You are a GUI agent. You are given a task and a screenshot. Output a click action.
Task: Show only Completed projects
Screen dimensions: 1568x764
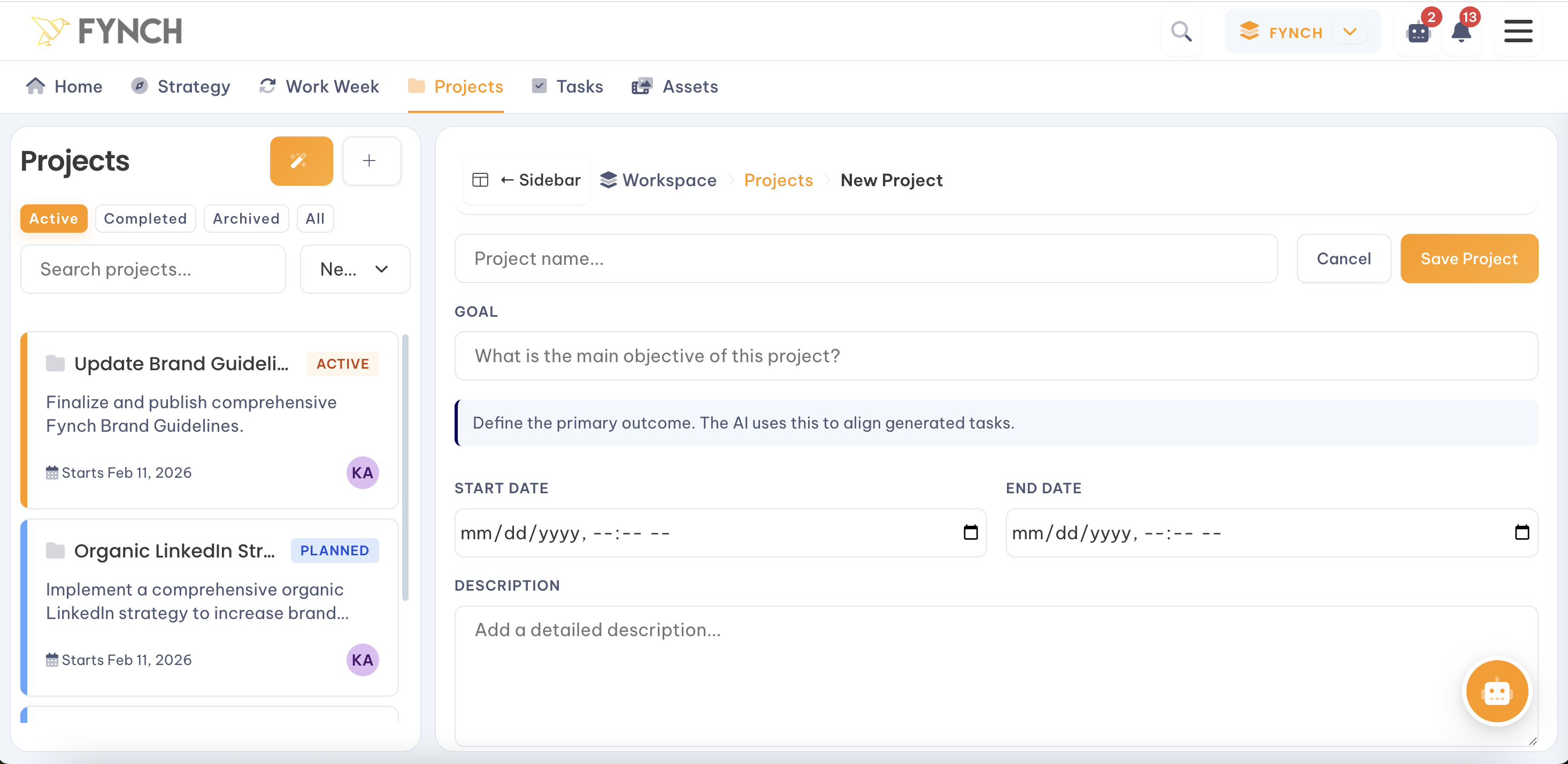click(x=145, y=218)
